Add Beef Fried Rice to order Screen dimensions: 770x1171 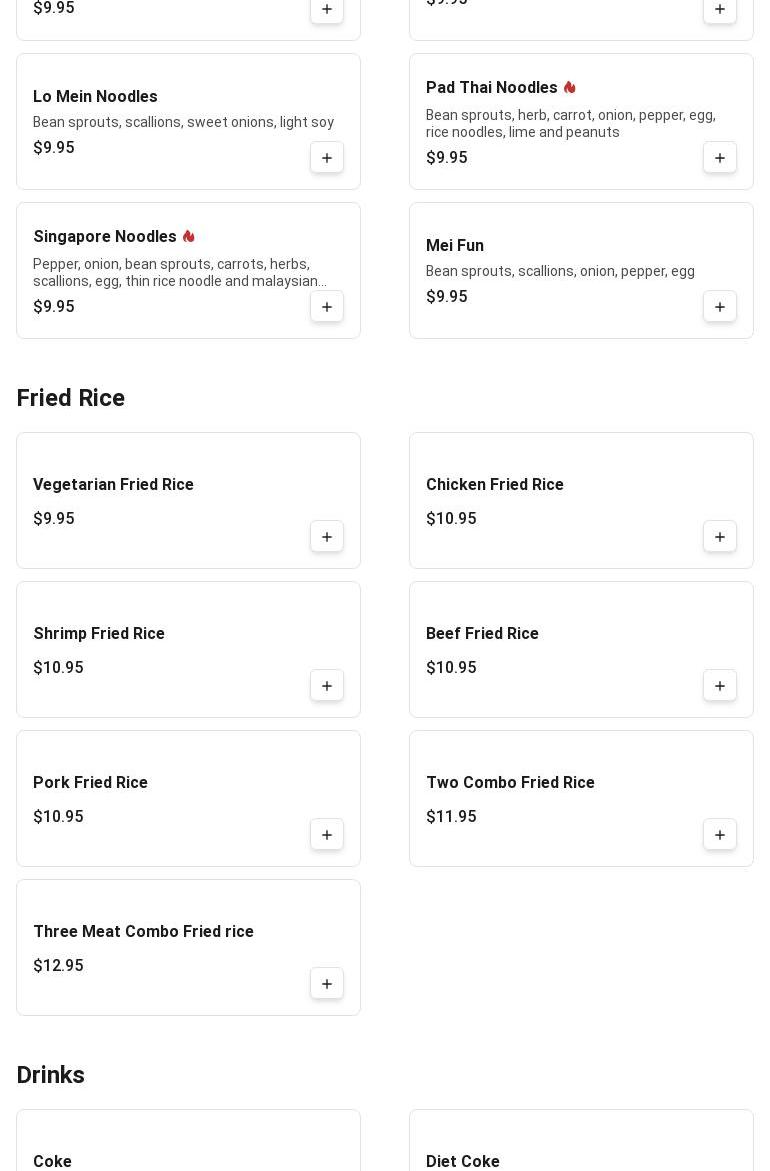(720, 686)
